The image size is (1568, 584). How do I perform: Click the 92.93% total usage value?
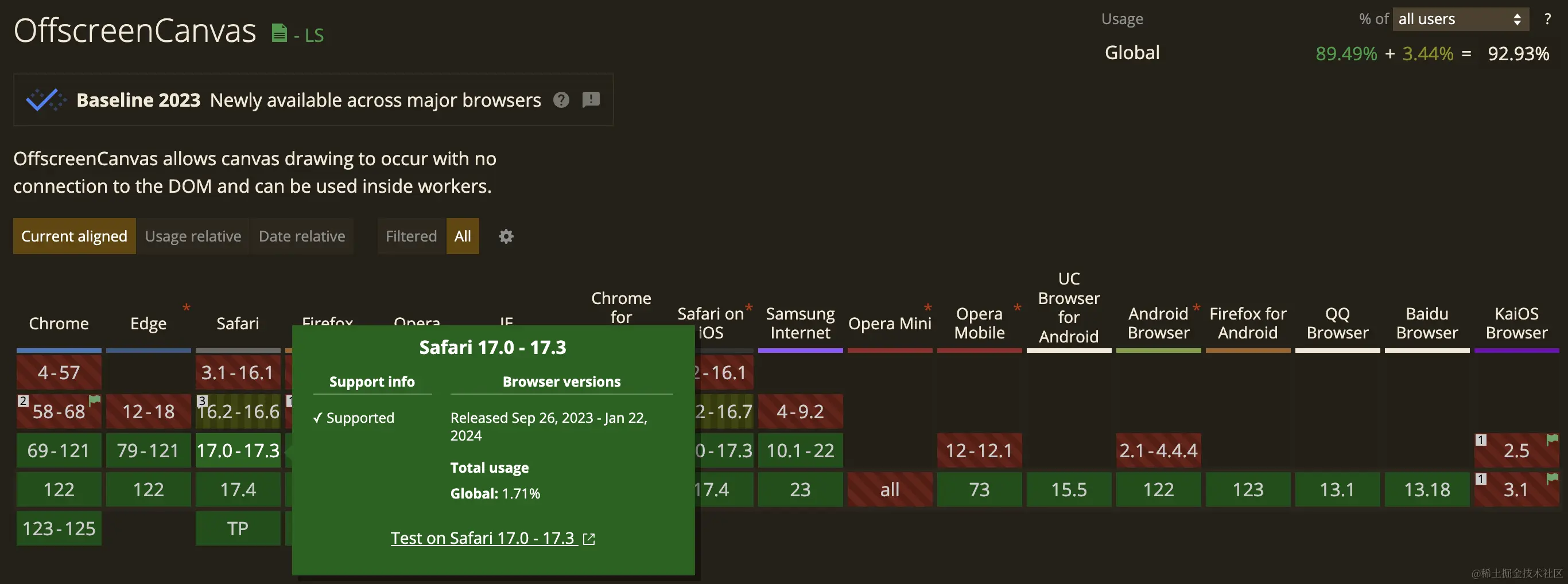(x=1518, y=53)
